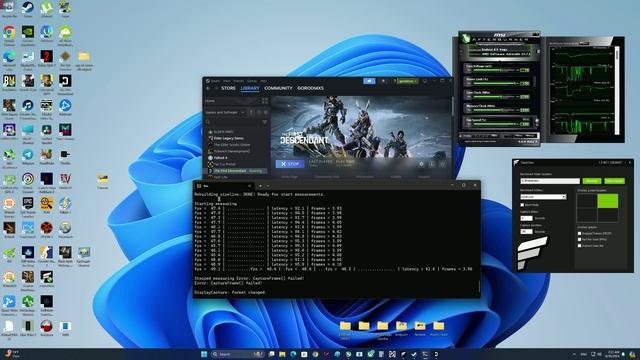Open Games menu in Steam
The width and height of the screenshot is (640, 360).
tap(252, 81)
